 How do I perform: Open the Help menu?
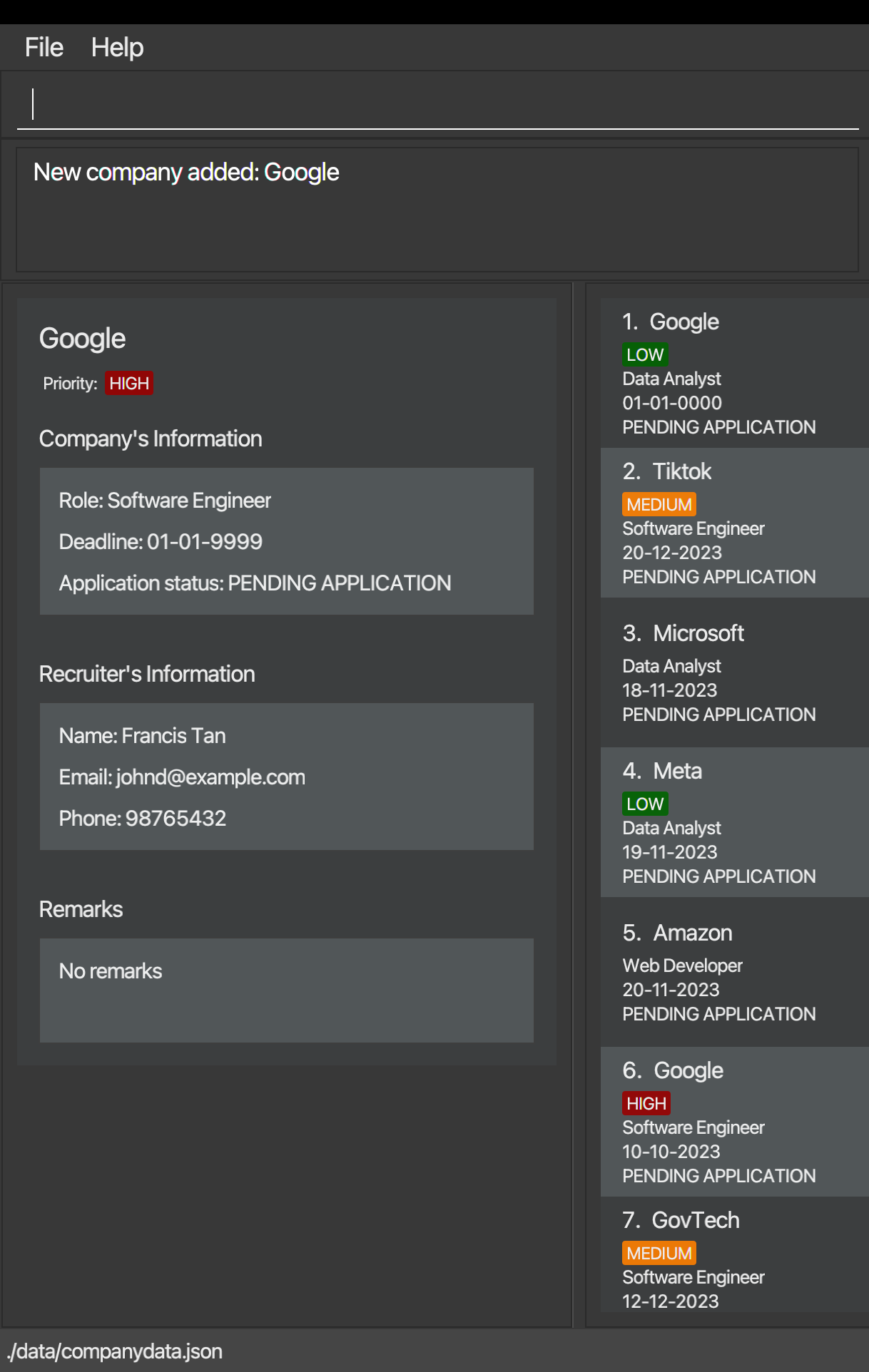[x=117, y=48]
